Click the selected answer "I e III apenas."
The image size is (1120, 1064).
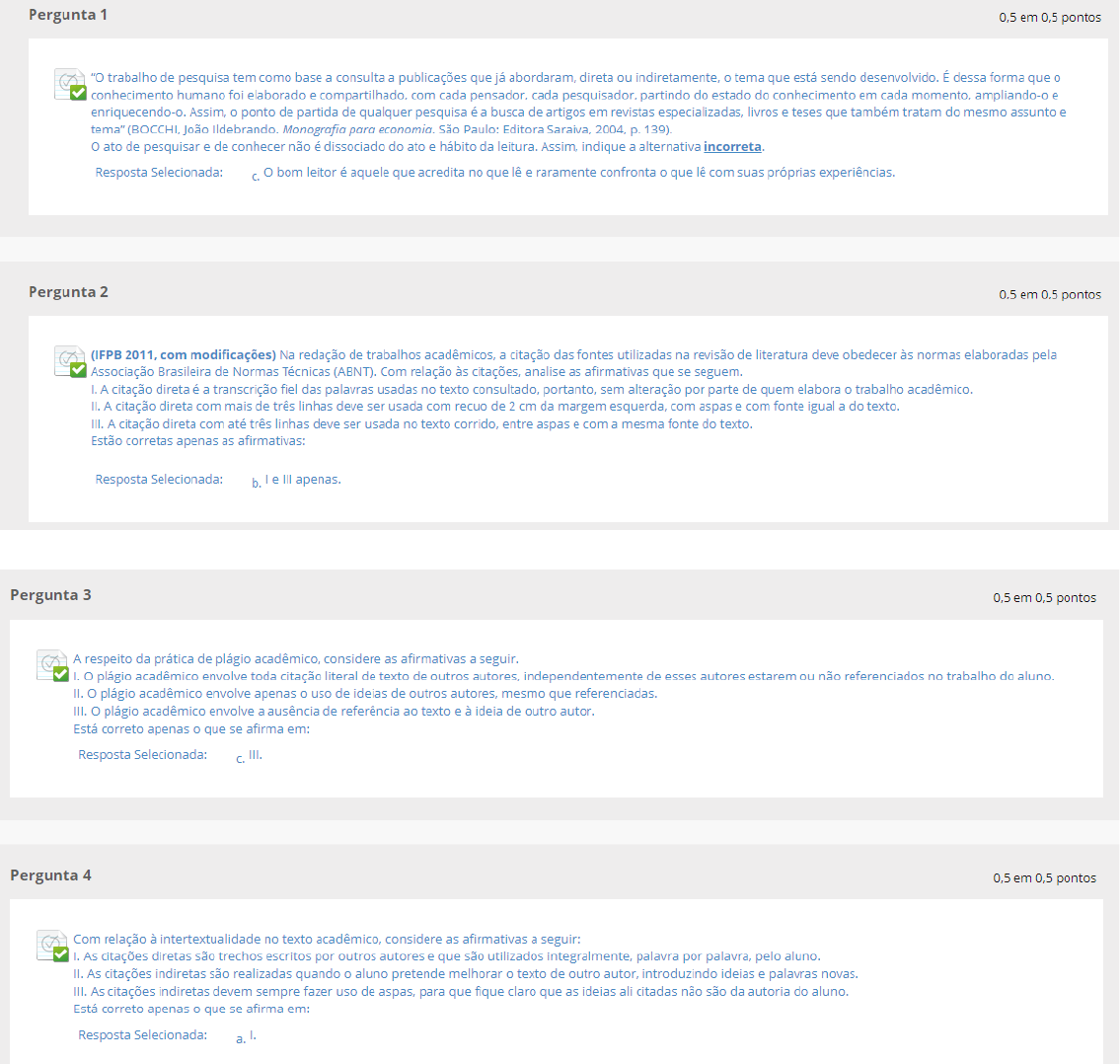[x=303, y=480]
